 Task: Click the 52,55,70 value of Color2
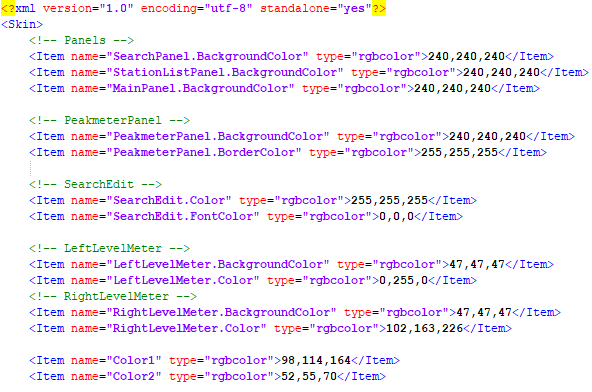[309, 376]
